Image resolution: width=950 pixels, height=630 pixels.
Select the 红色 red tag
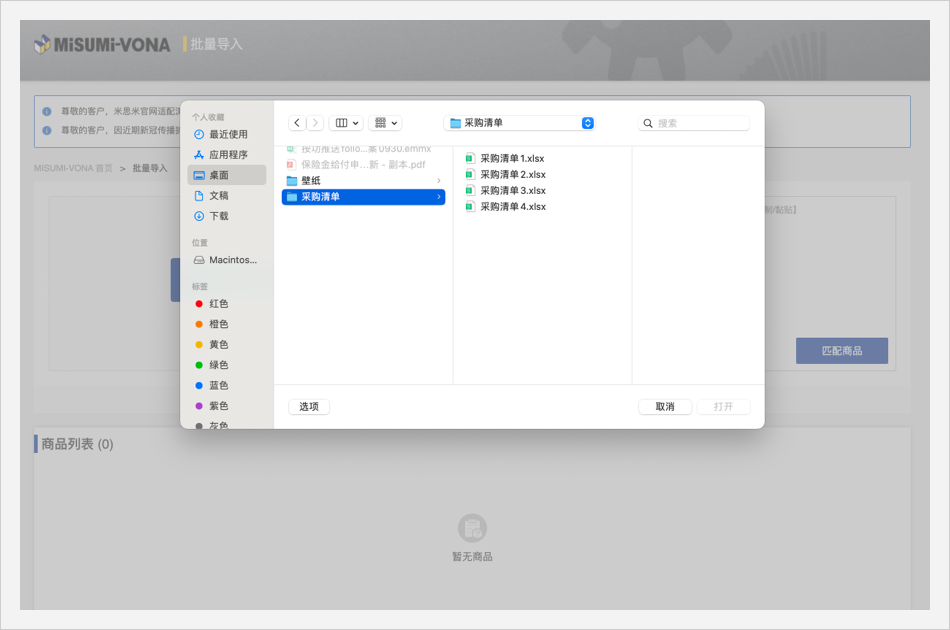(x=218, y=304)
